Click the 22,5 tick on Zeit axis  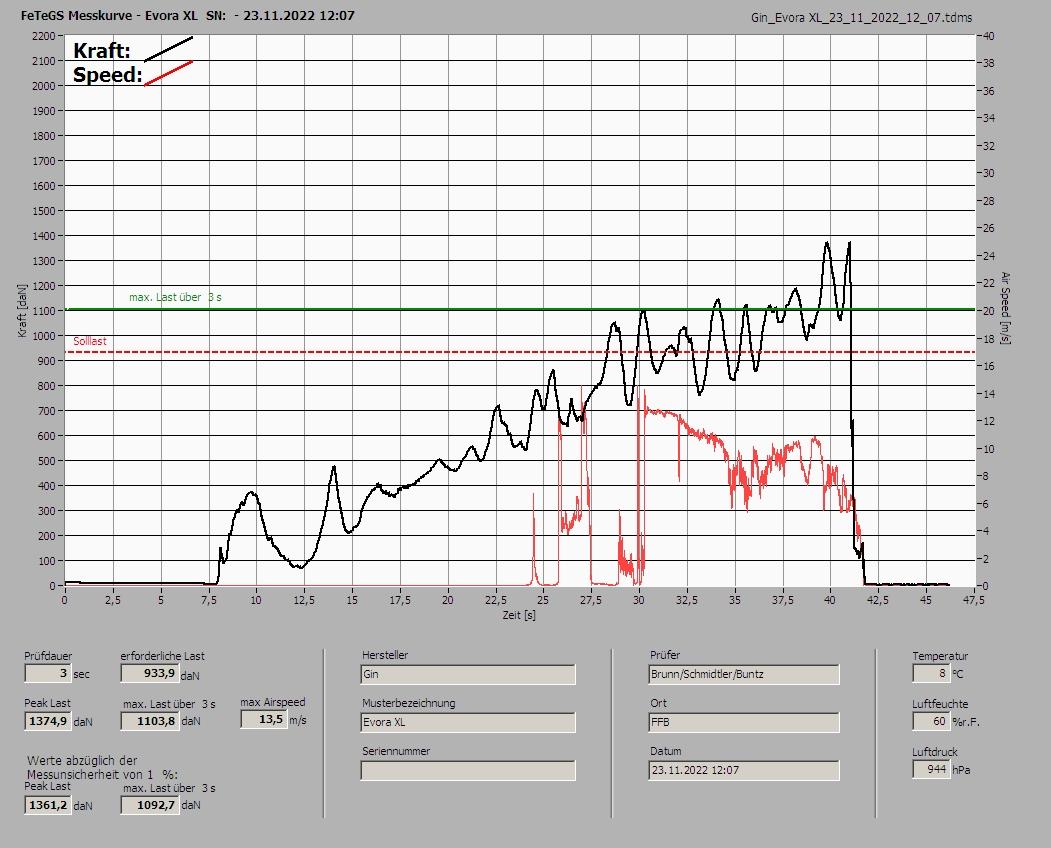click(495, 600)
